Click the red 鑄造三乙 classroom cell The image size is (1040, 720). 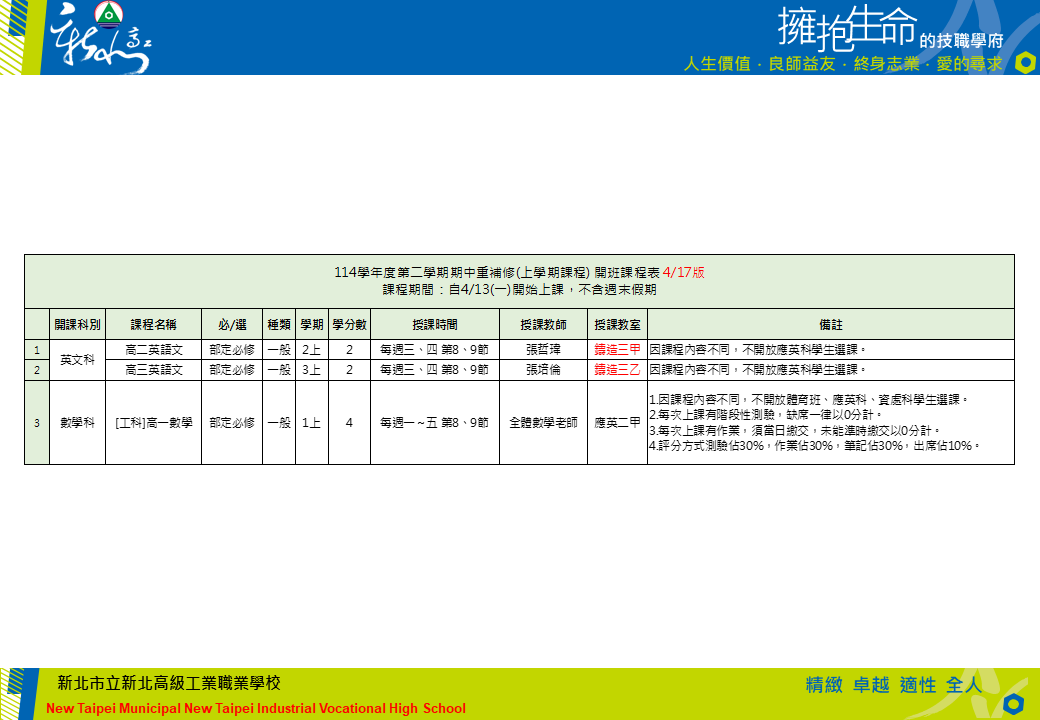618,370
